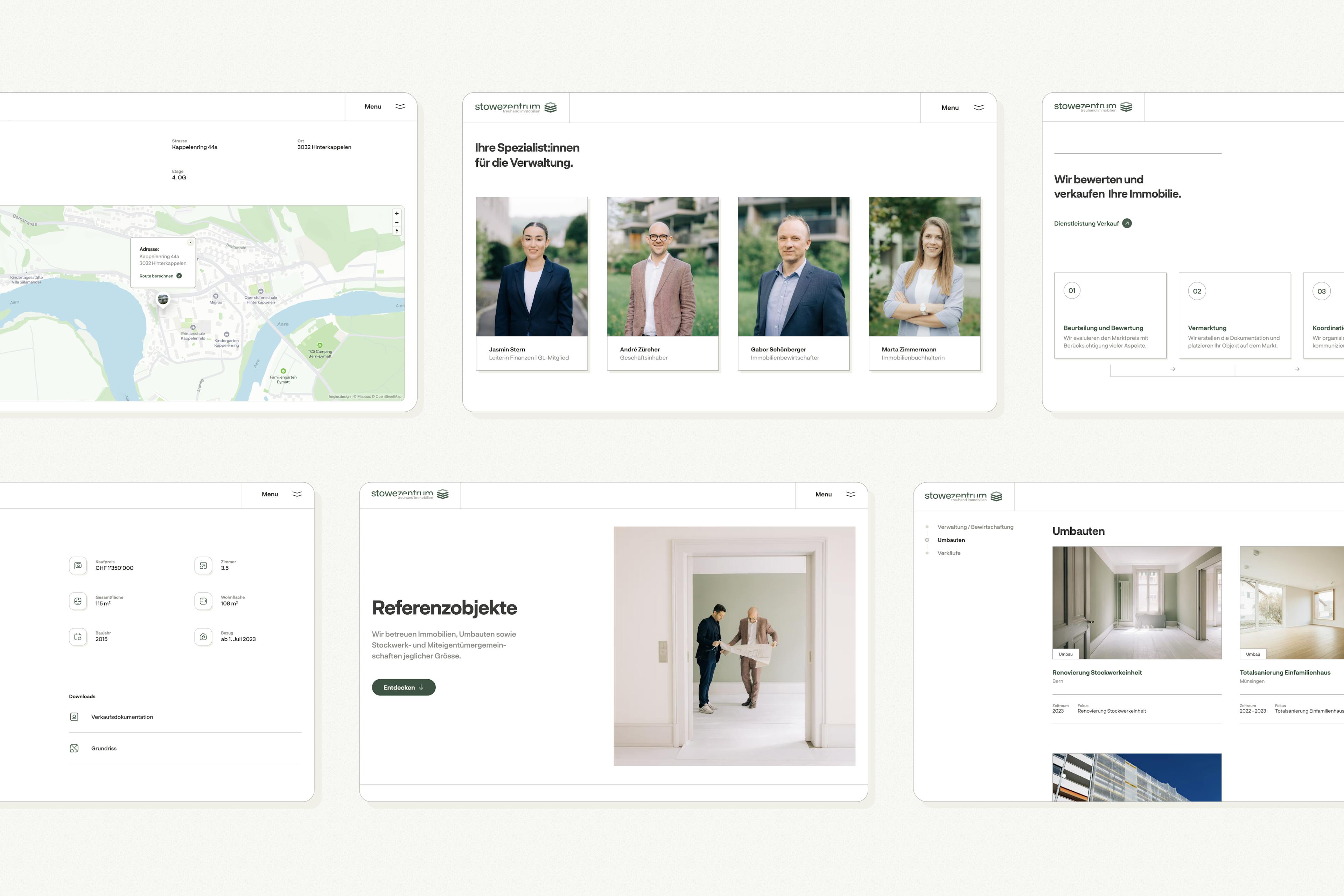Open Totalsanierung Einfamilienhaus project image
Image resolution: width=1344 pixels, height=896 pixels.
click(1292, 603)
